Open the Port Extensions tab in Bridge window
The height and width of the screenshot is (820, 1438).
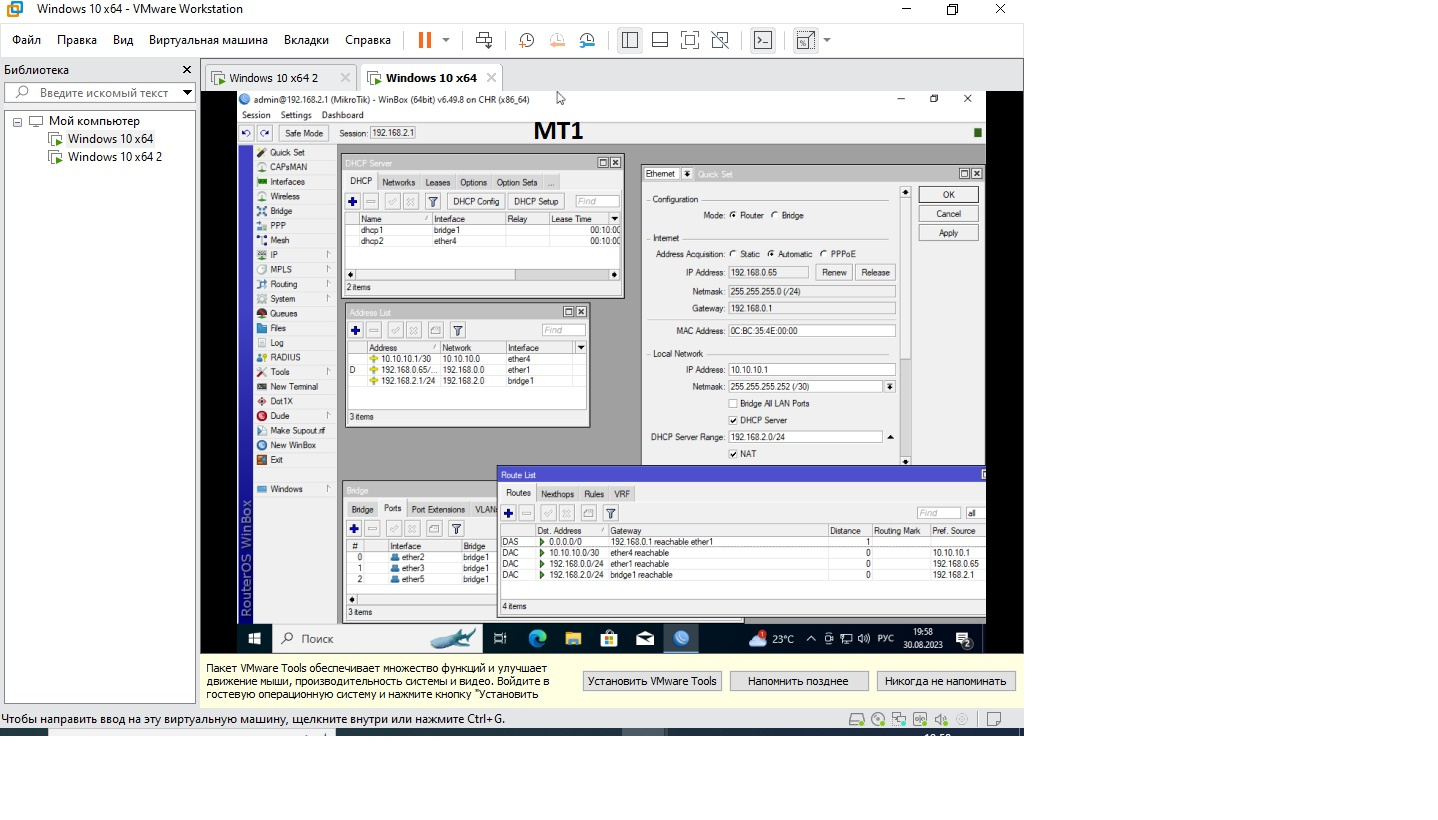coord(438,509)
